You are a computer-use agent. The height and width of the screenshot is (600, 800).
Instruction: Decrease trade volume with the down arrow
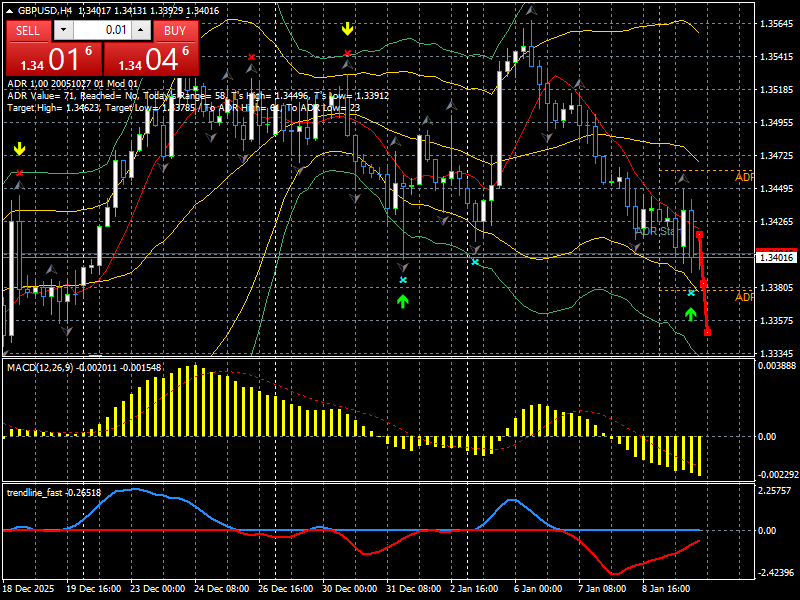(x=63, y=30)
